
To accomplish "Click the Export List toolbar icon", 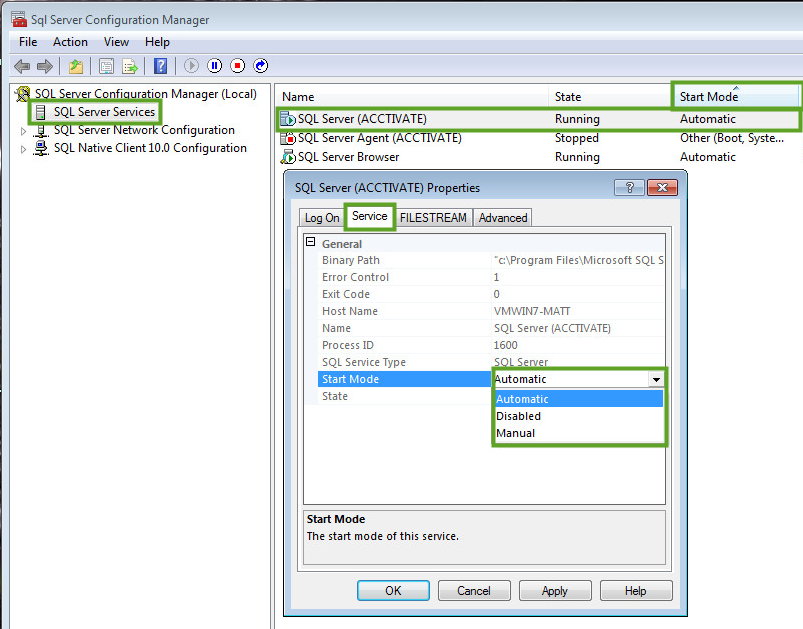I will tap(130, 66).
